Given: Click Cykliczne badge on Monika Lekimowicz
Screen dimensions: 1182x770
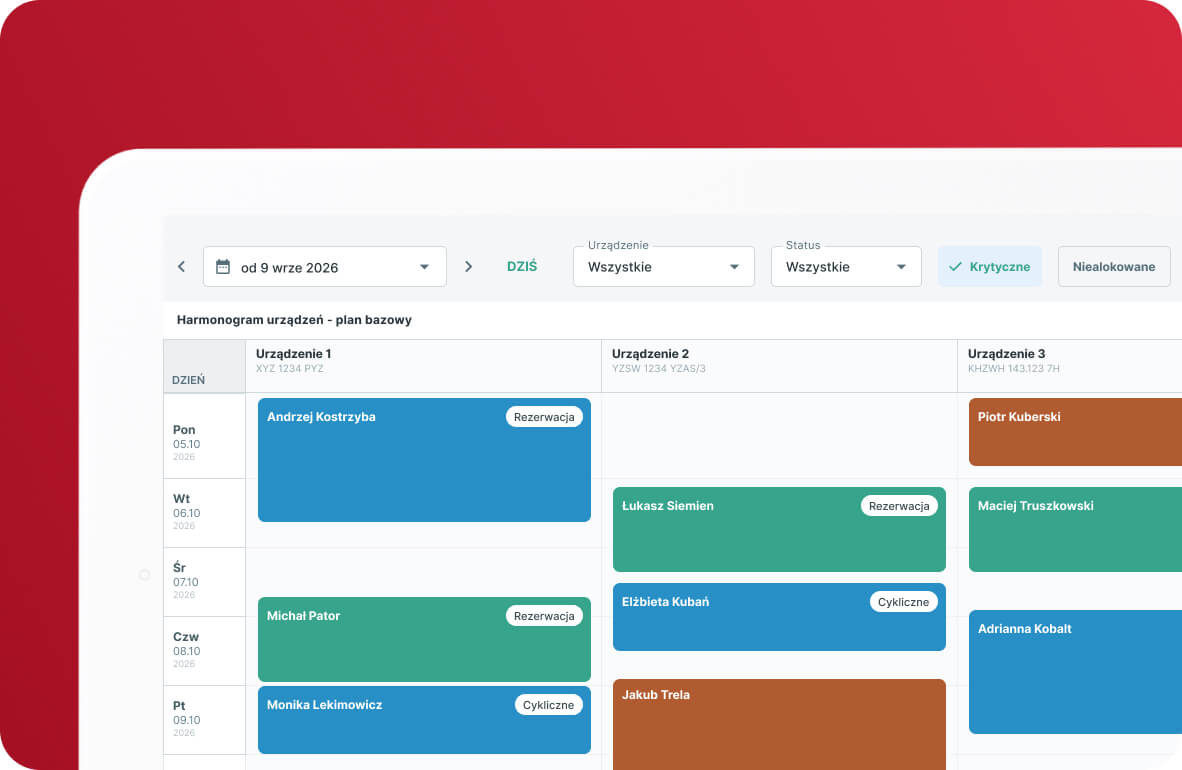Looking at the screenshot, I should pos(549,705).
